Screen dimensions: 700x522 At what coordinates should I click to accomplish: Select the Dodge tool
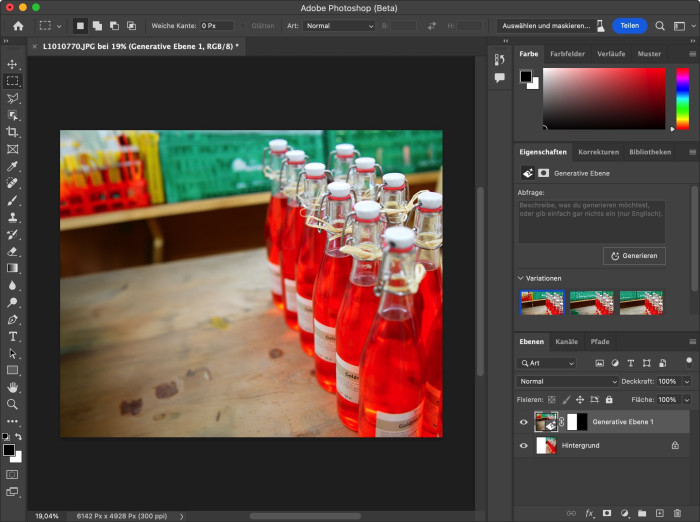point(12,302)
